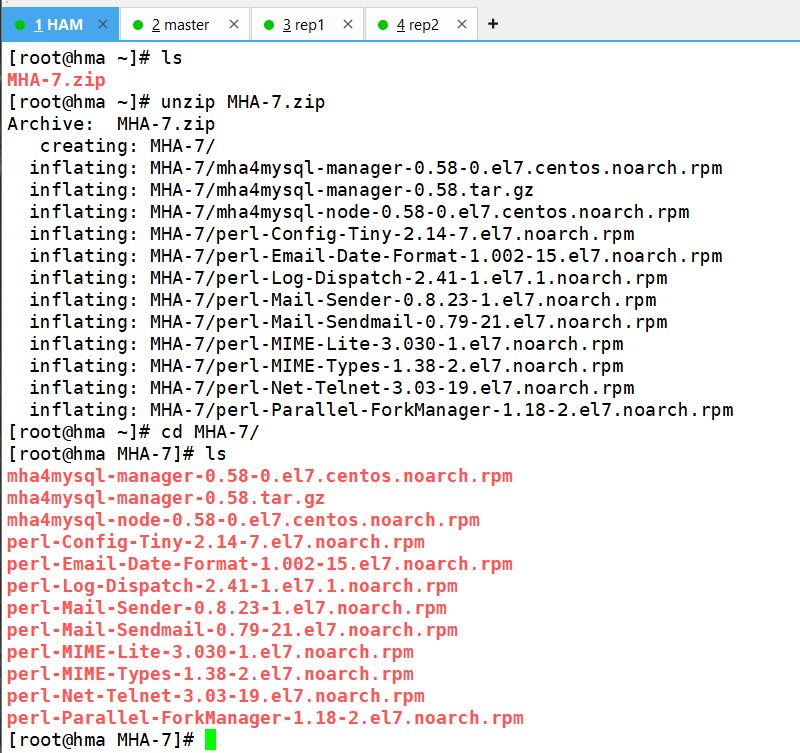Image resolution: width=800 pixels, height=753 pixels.
Task: Switch to the 3 rep1 session tab
Action: (307, 24)
